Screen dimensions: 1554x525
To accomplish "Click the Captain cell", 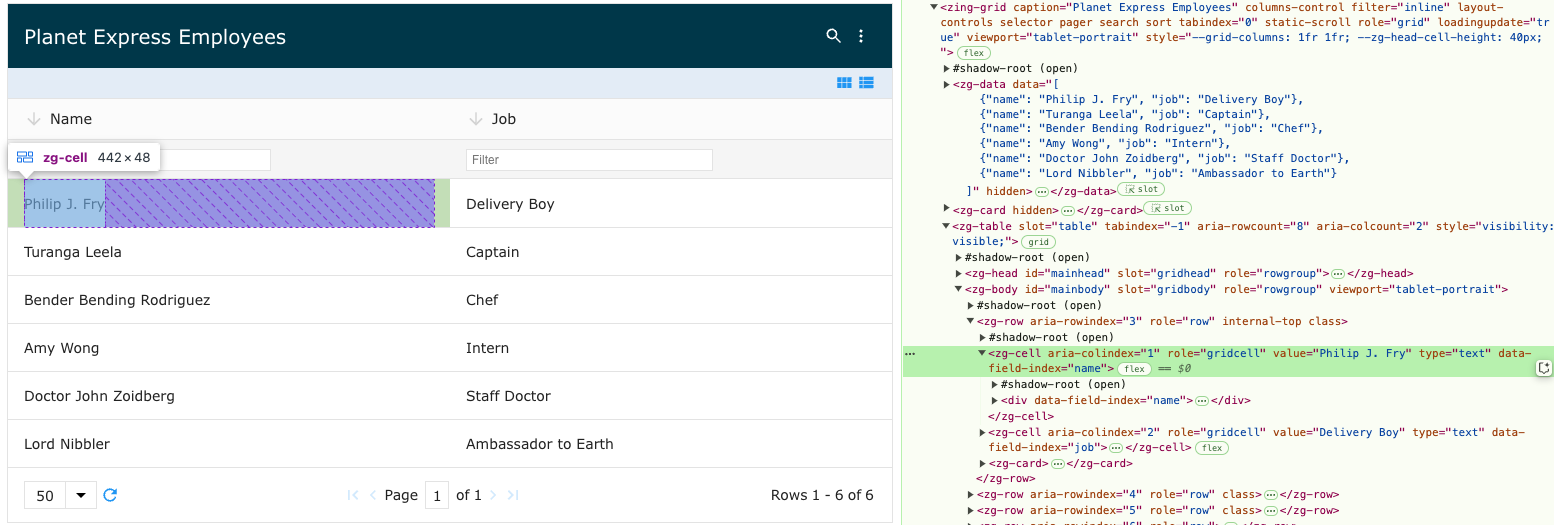I will click(x=671, y=252).
